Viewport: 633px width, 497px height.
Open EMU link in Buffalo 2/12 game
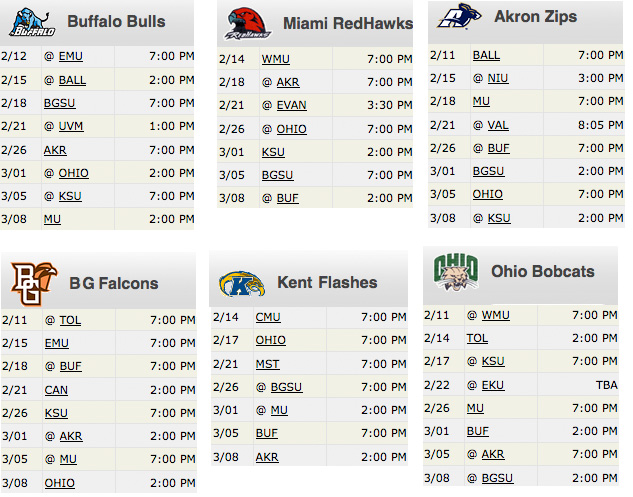(71, 56)
